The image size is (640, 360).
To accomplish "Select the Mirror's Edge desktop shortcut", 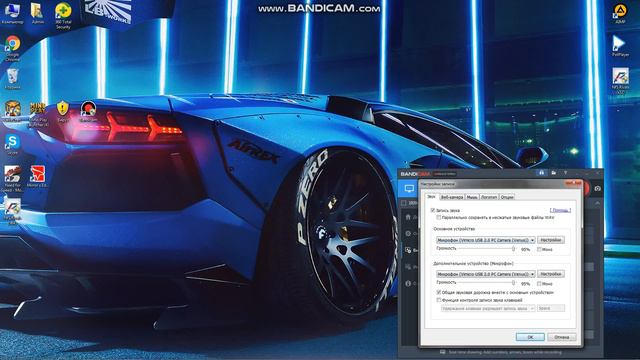I will tap(38, 176).
